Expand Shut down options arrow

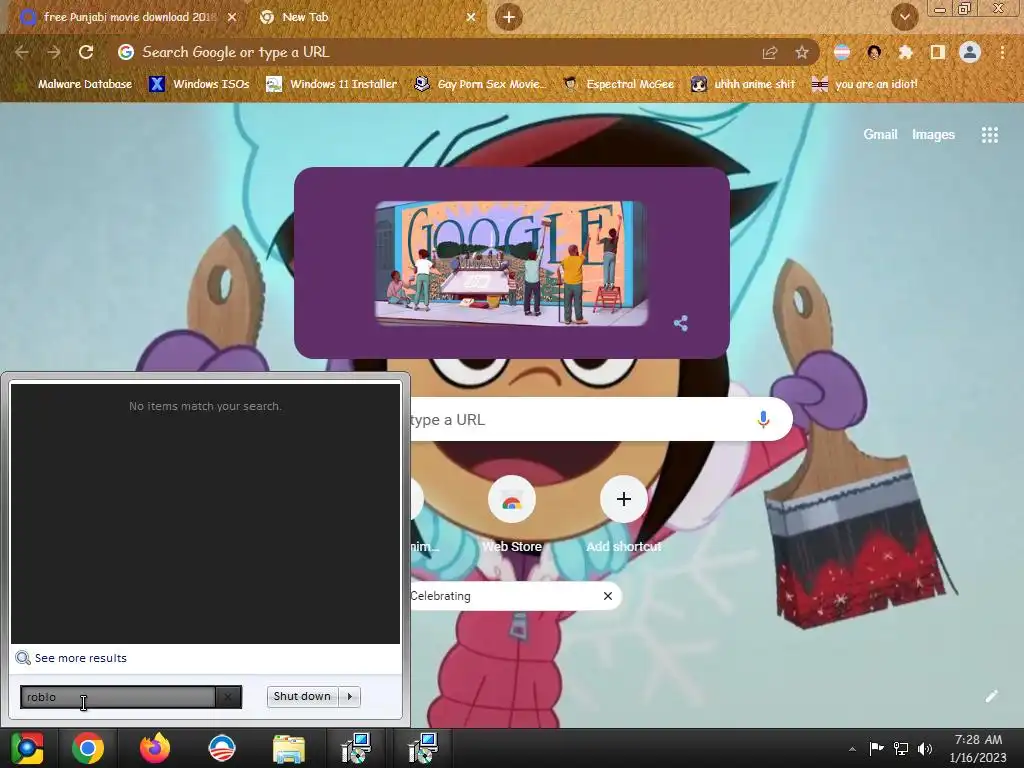click(350, 696)
